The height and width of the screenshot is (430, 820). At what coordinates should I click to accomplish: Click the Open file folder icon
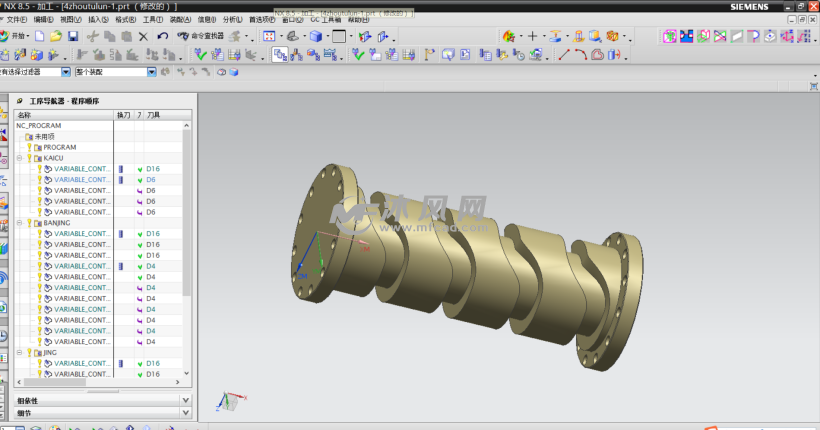(56, 36)
